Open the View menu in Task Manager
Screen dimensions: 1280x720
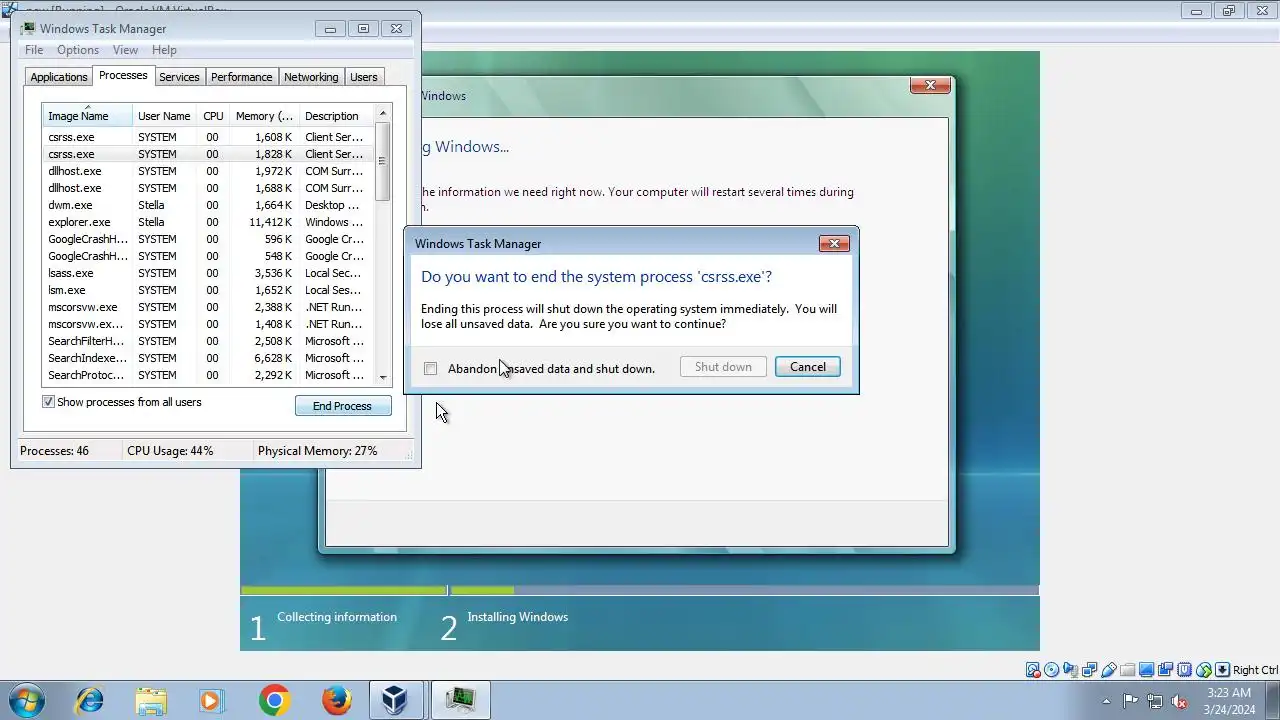(125, 50)
